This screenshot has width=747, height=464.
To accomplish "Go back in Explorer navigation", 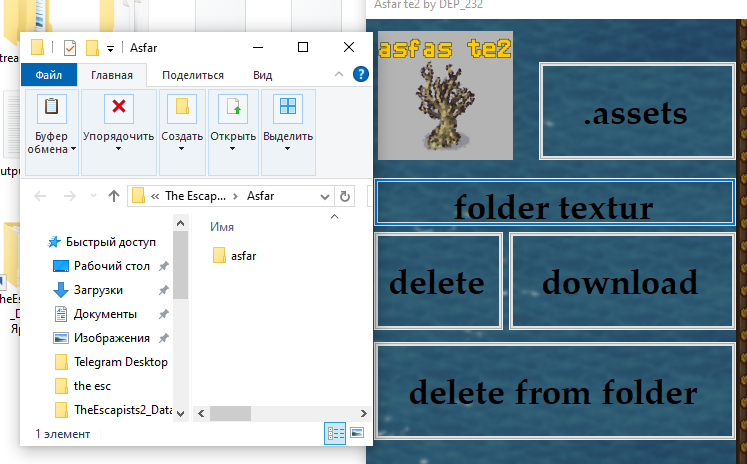I will tap(40, 196).
